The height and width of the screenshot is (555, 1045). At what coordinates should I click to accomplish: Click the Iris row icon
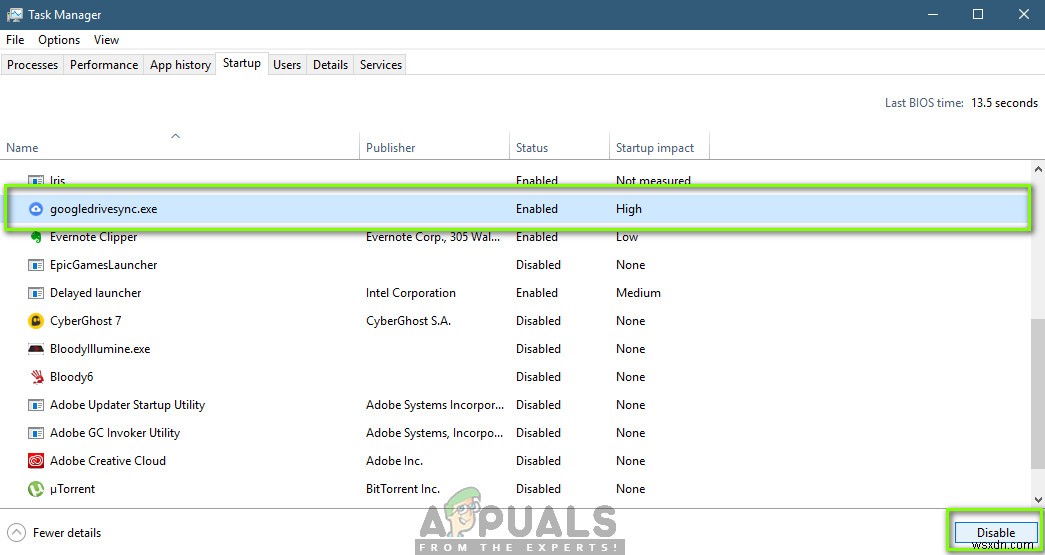tap(36, 181)
